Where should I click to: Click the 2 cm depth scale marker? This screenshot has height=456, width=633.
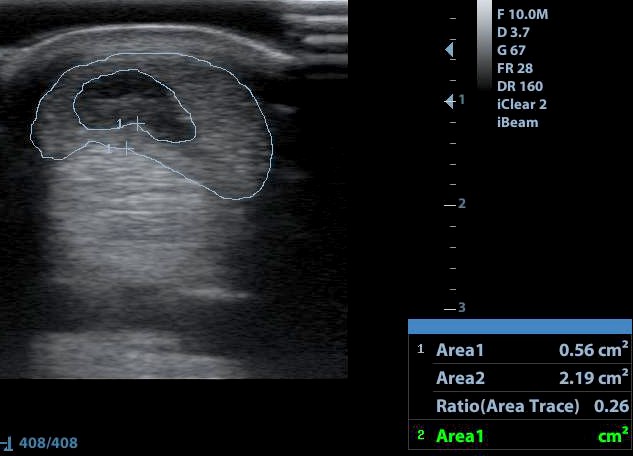pos(455,204)
